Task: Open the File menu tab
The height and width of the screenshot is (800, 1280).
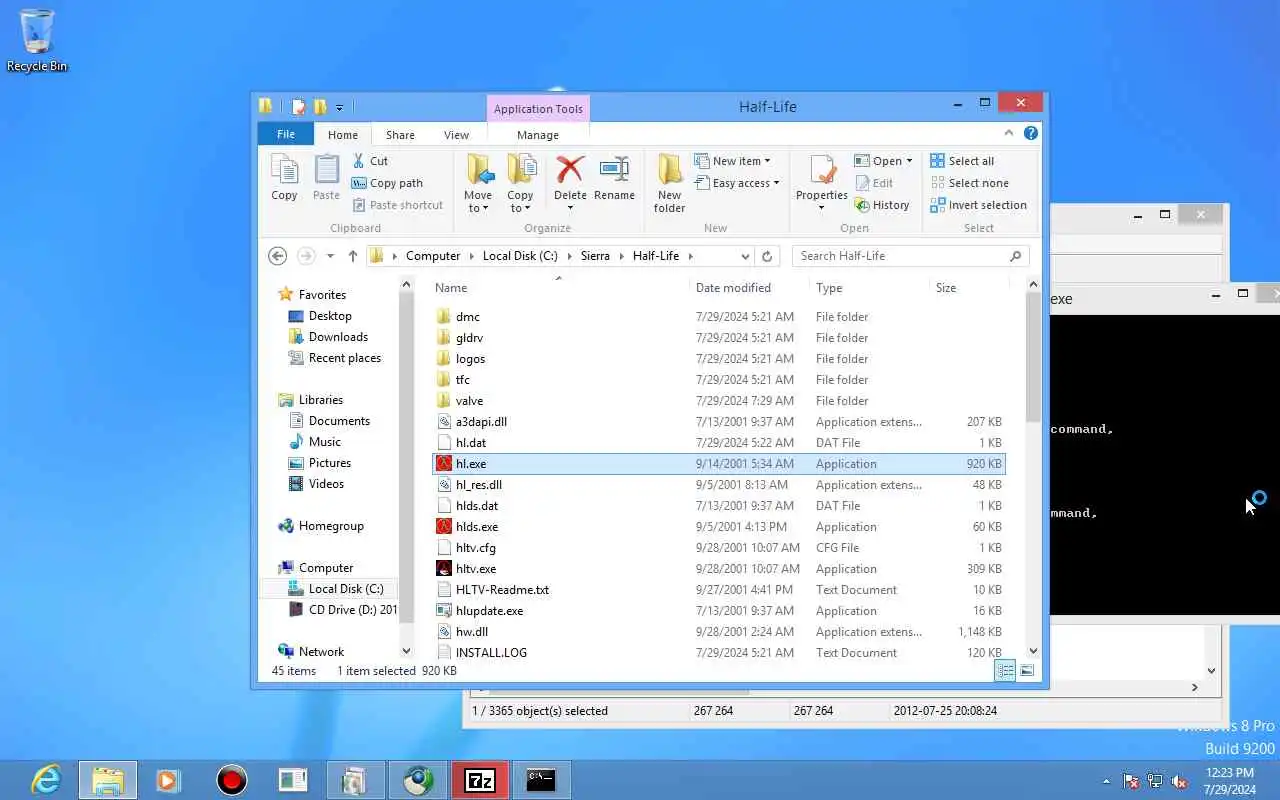Action: tap(286, 135)
